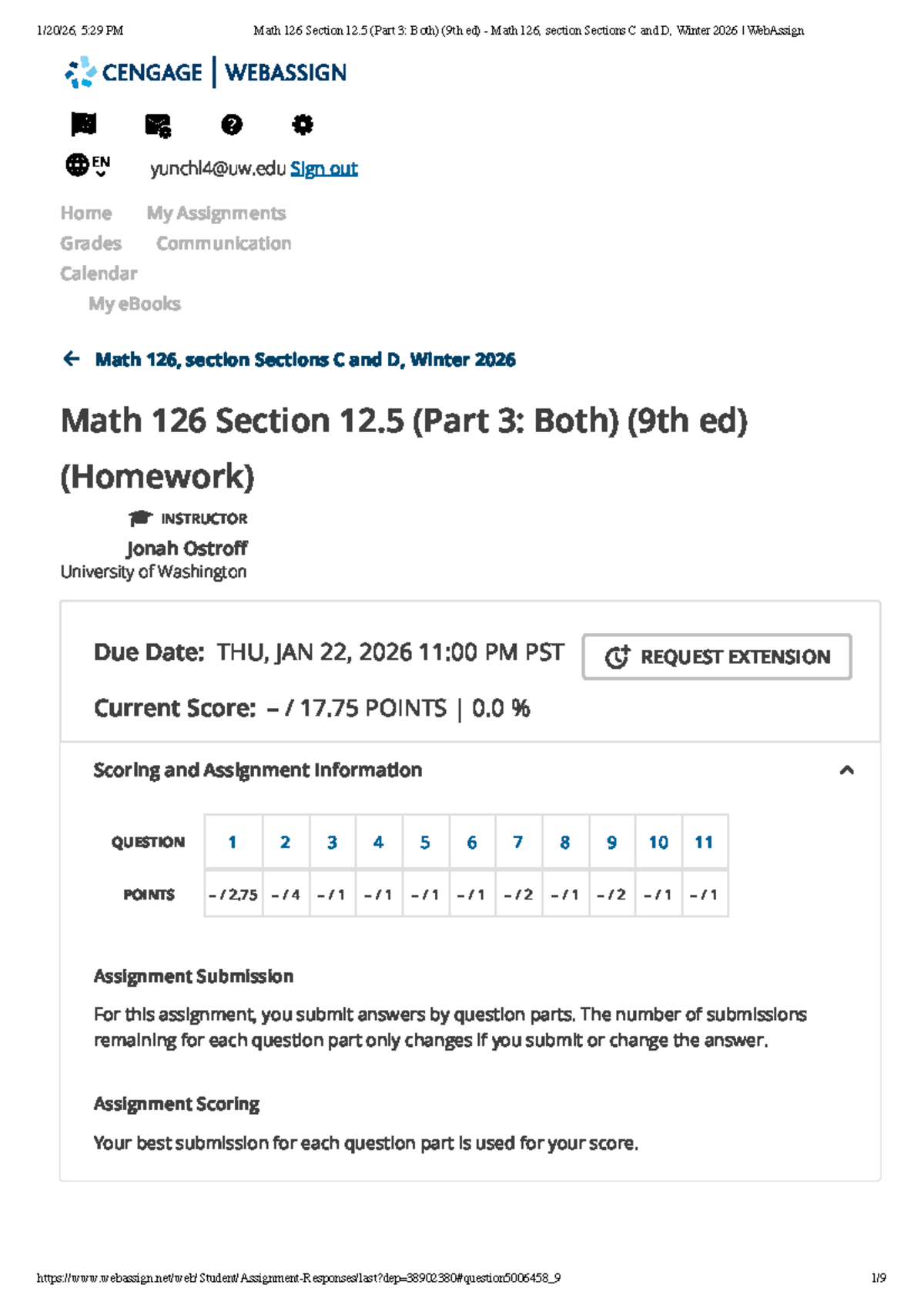Open the Calendar page
This screenshot has height=1308, width=924.
(x=99, y=273)
